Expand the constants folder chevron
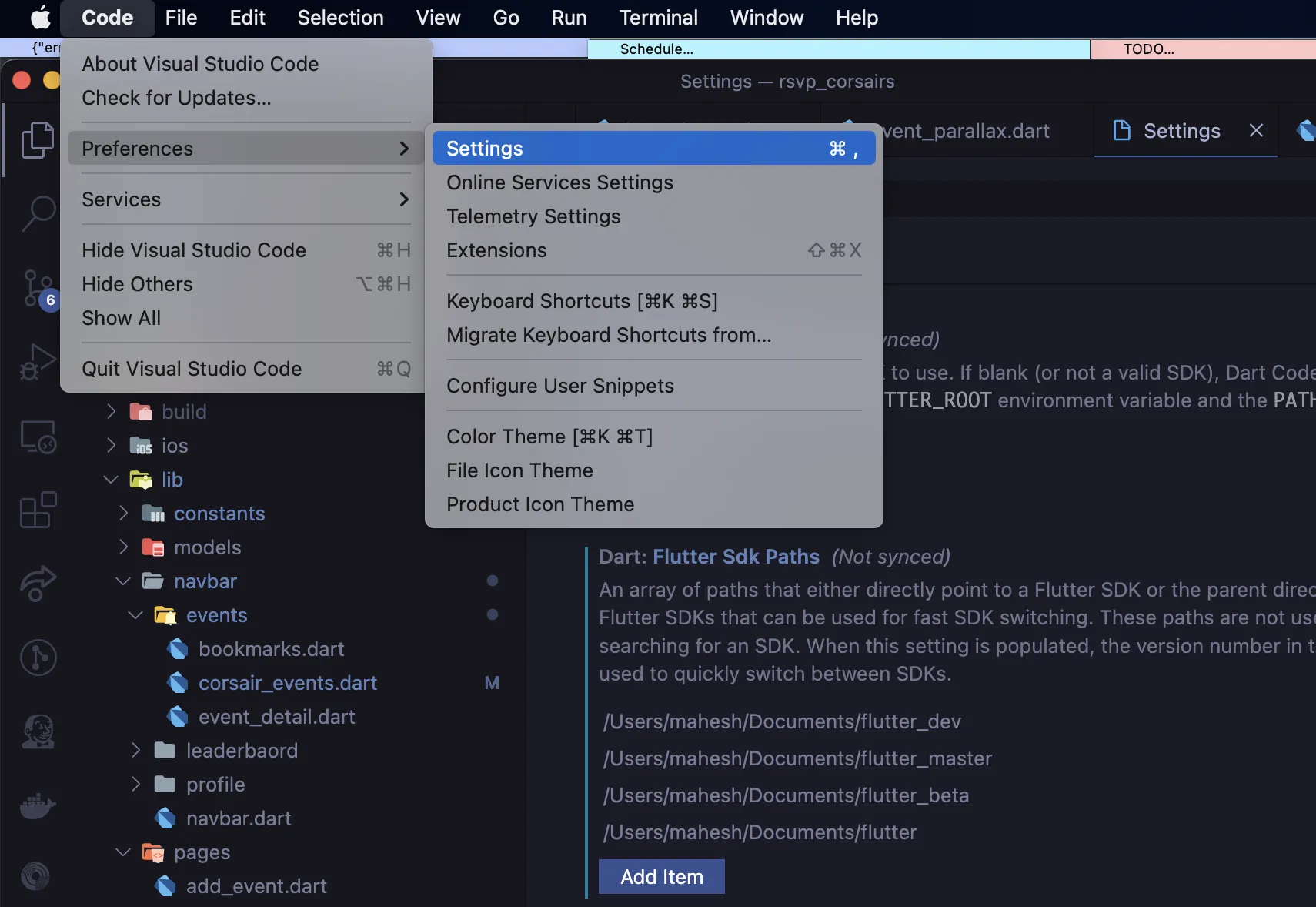Screen dimensions: 1316x907 click(123, 514)
